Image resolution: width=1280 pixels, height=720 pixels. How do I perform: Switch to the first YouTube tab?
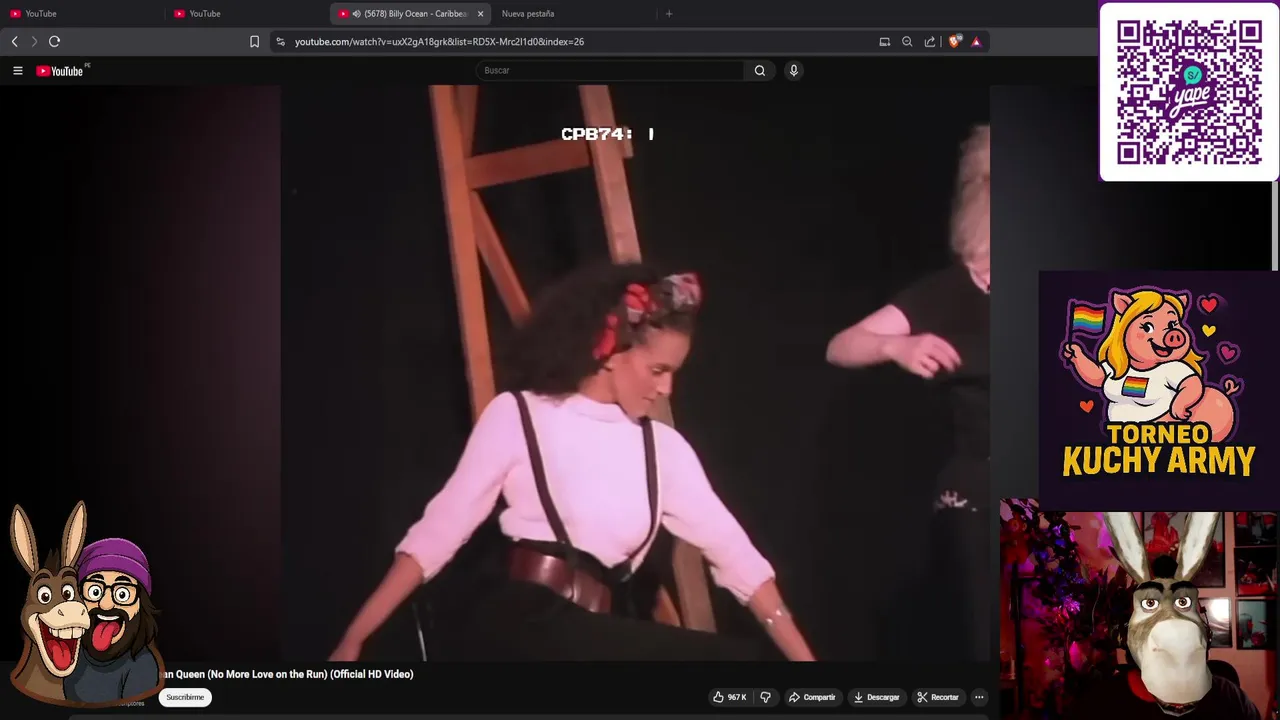(82, 13)
